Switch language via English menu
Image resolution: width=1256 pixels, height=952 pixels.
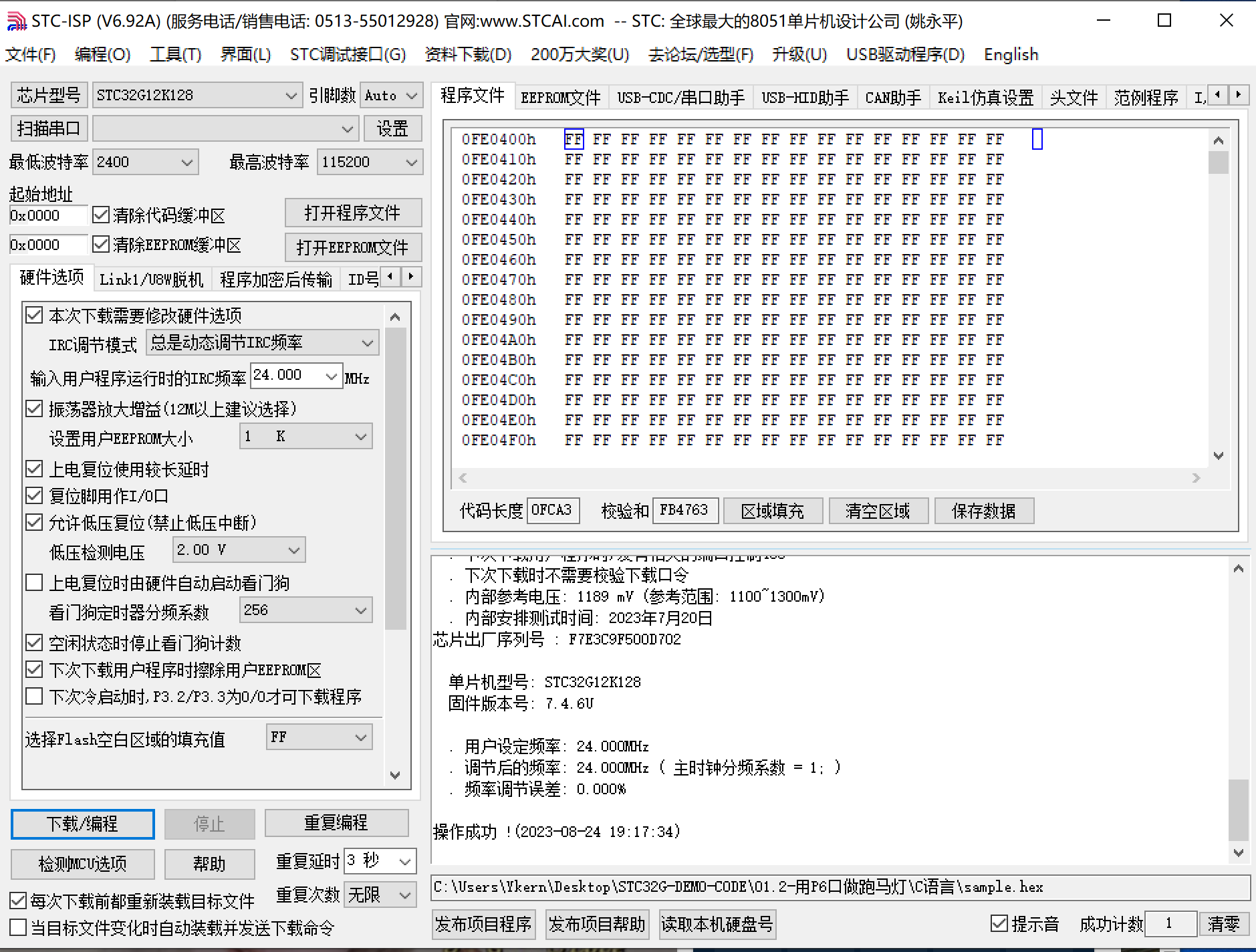(1011, 54)
